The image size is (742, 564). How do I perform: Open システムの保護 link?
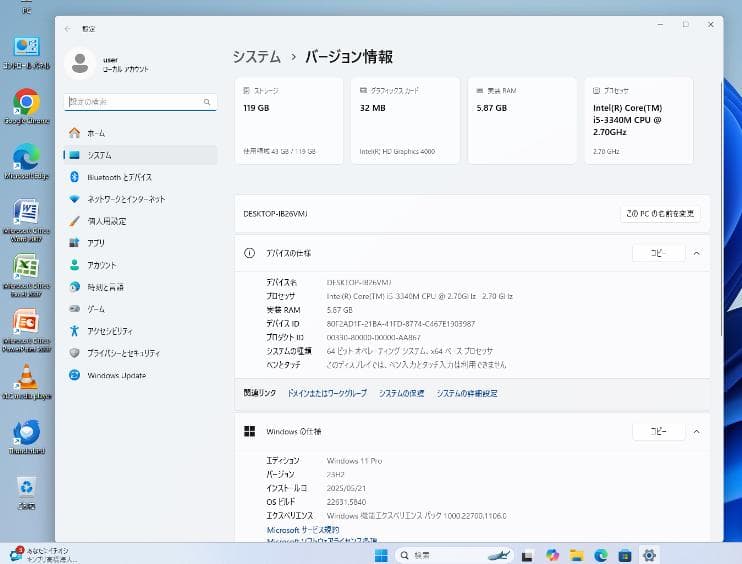[401, 393]
